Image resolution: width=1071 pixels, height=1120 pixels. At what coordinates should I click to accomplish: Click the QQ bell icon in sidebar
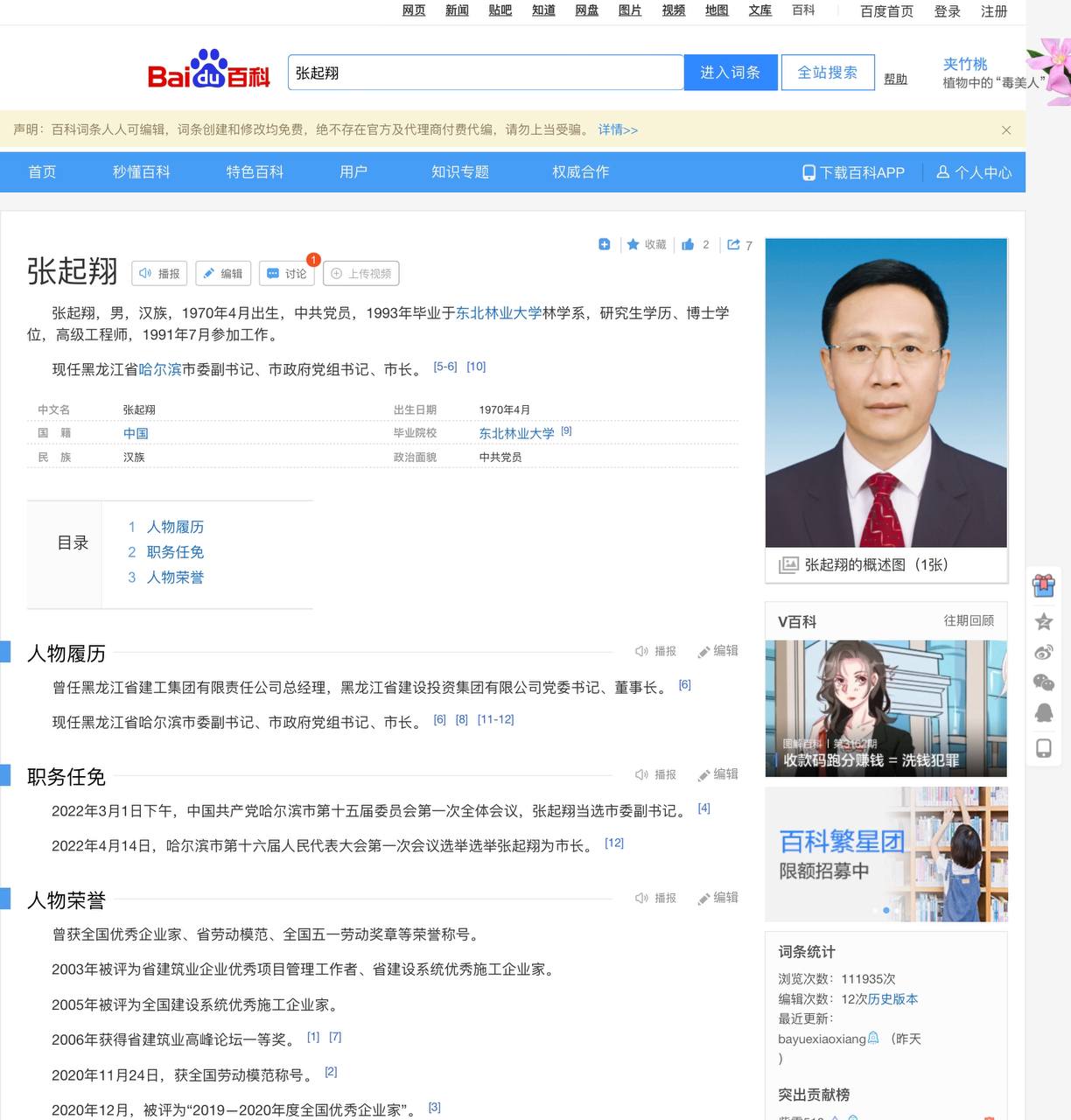1043,713
